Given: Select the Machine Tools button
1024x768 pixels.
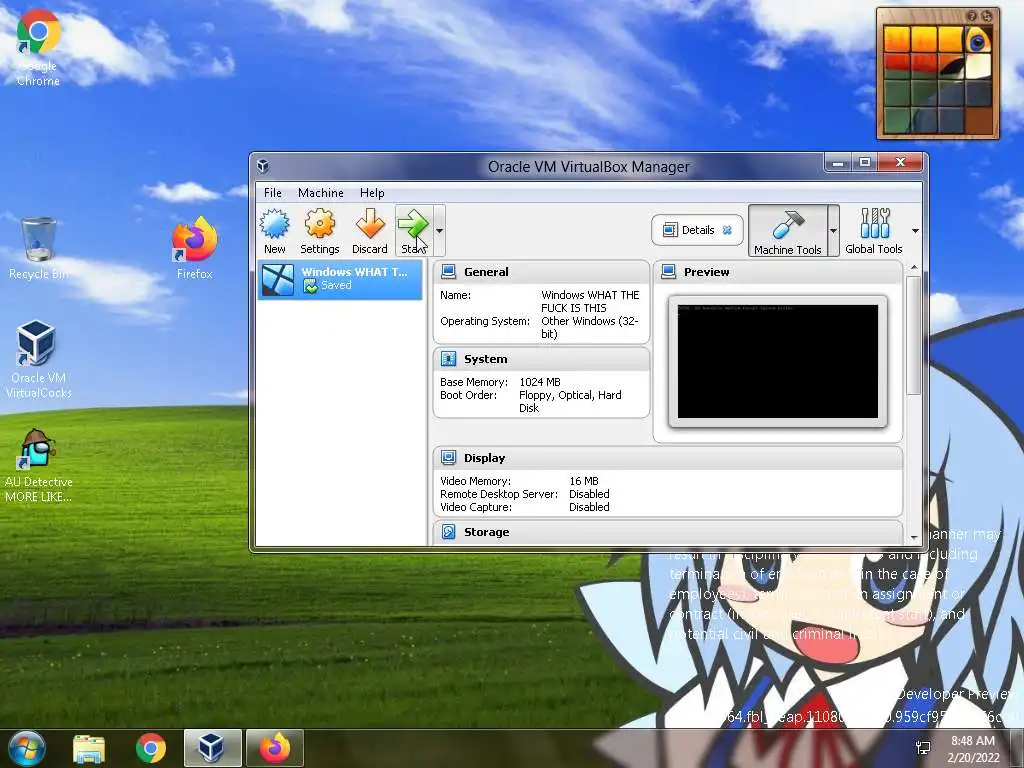Looking at the screenshot, I should [x=788, y=231].
